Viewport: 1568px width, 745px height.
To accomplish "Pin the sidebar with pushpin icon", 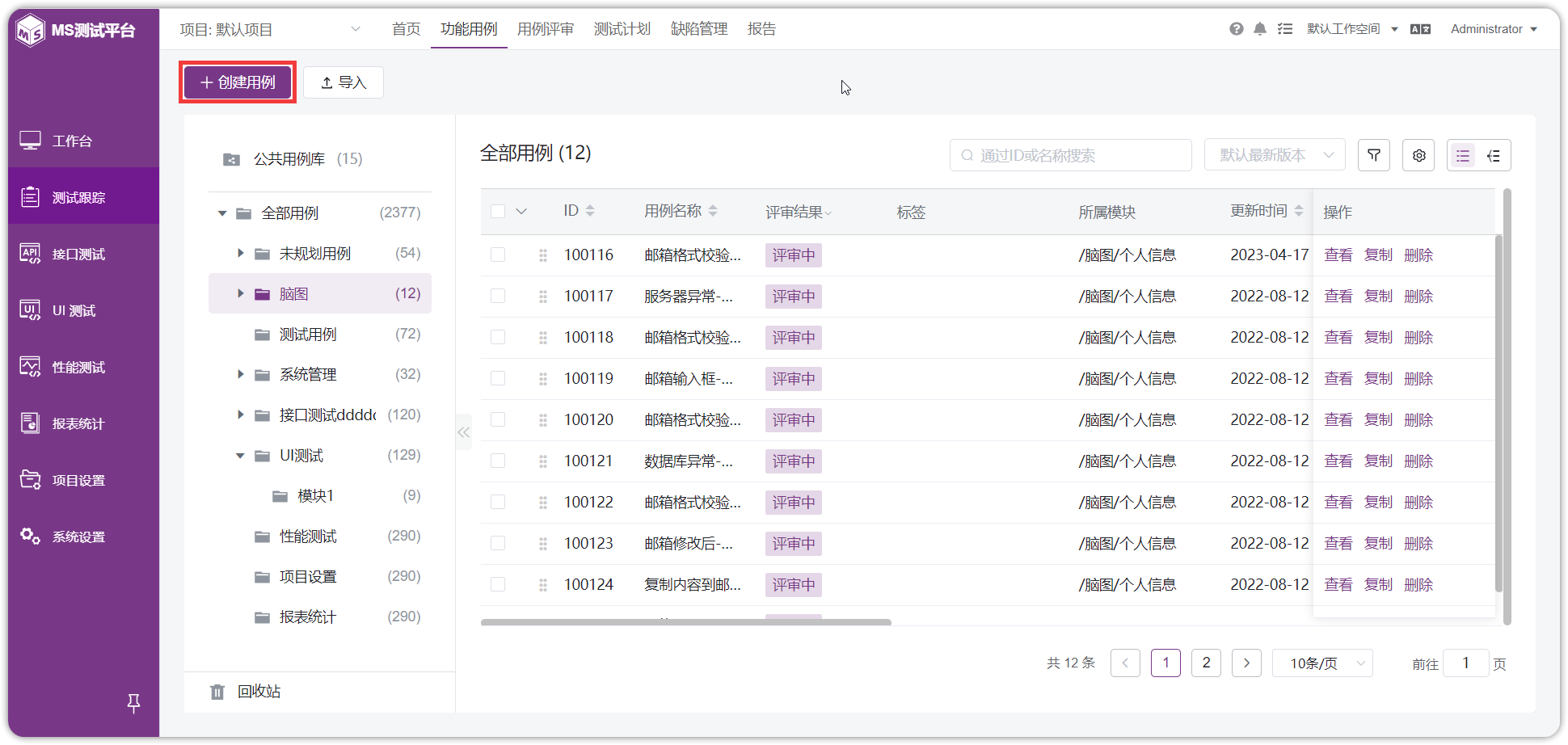I will point(134,704).
